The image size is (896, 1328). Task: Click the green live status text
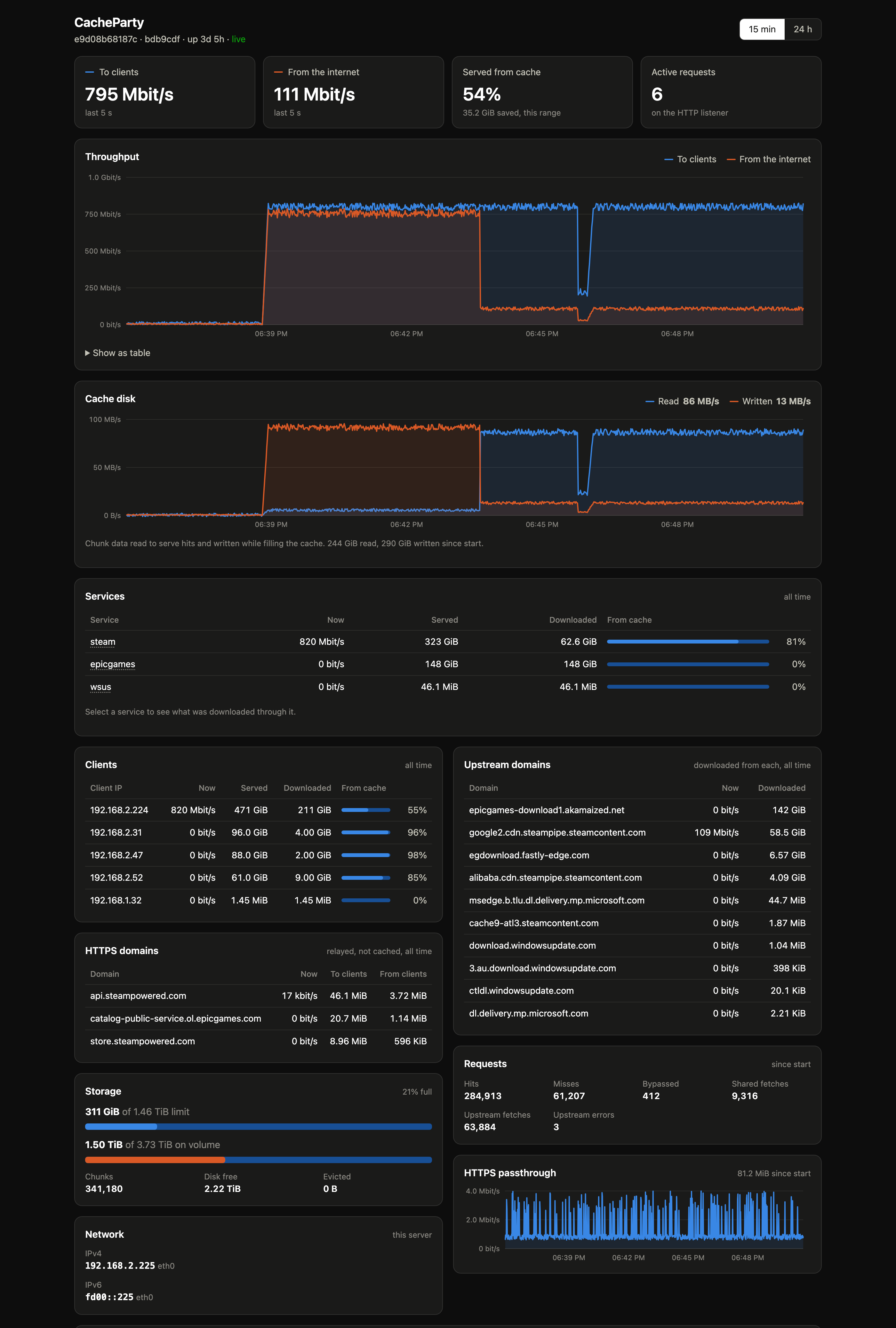click(x=239, y=39)
